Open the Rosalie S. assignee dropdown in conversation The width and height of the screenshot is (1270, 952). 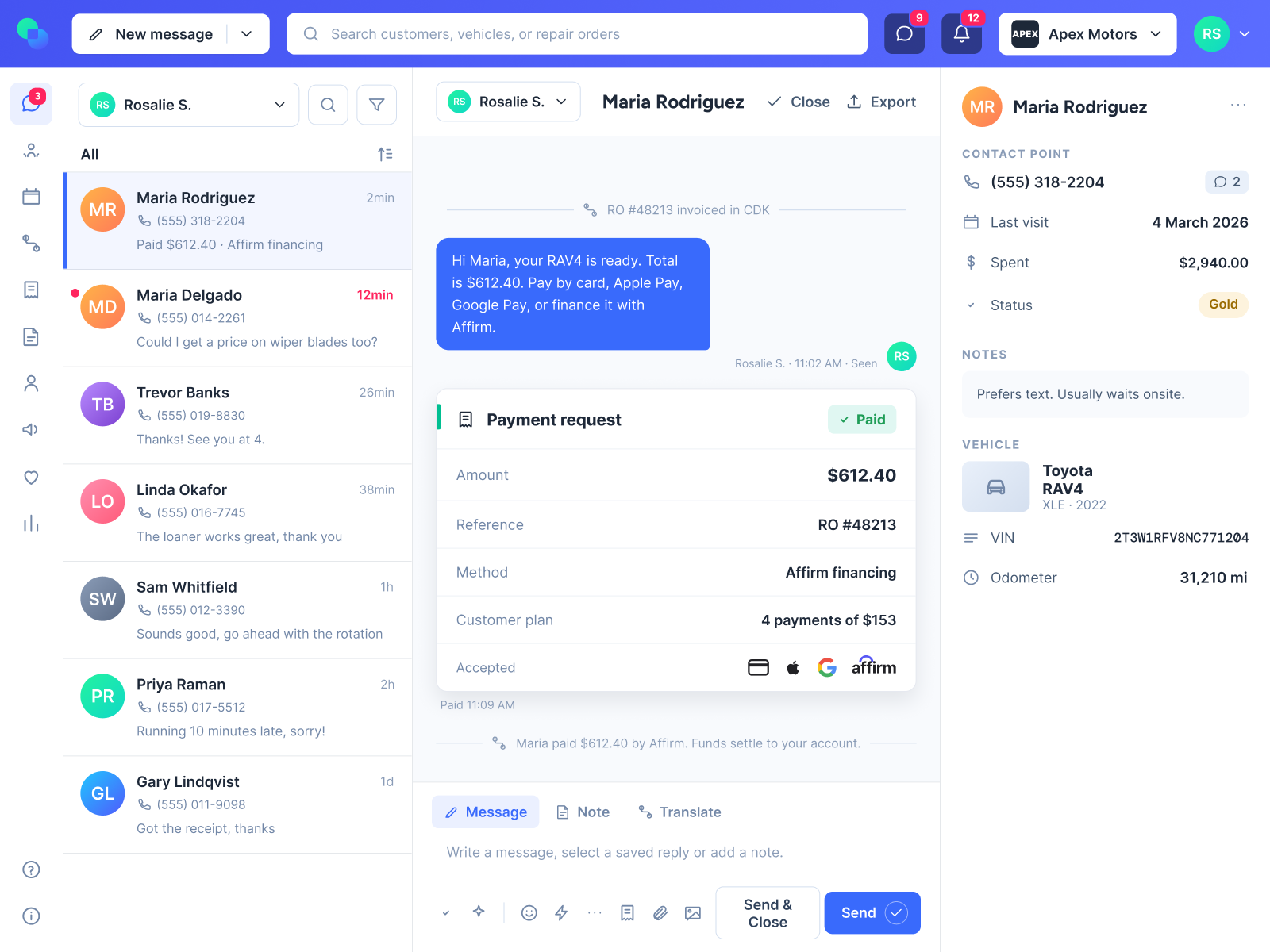click(x=508, y=102)
